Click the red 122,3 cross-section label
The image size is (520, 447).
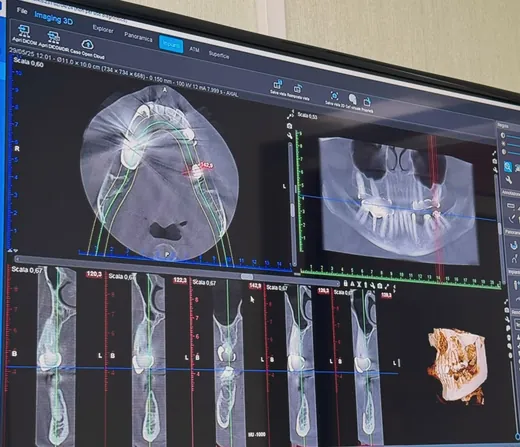(180, 280)
